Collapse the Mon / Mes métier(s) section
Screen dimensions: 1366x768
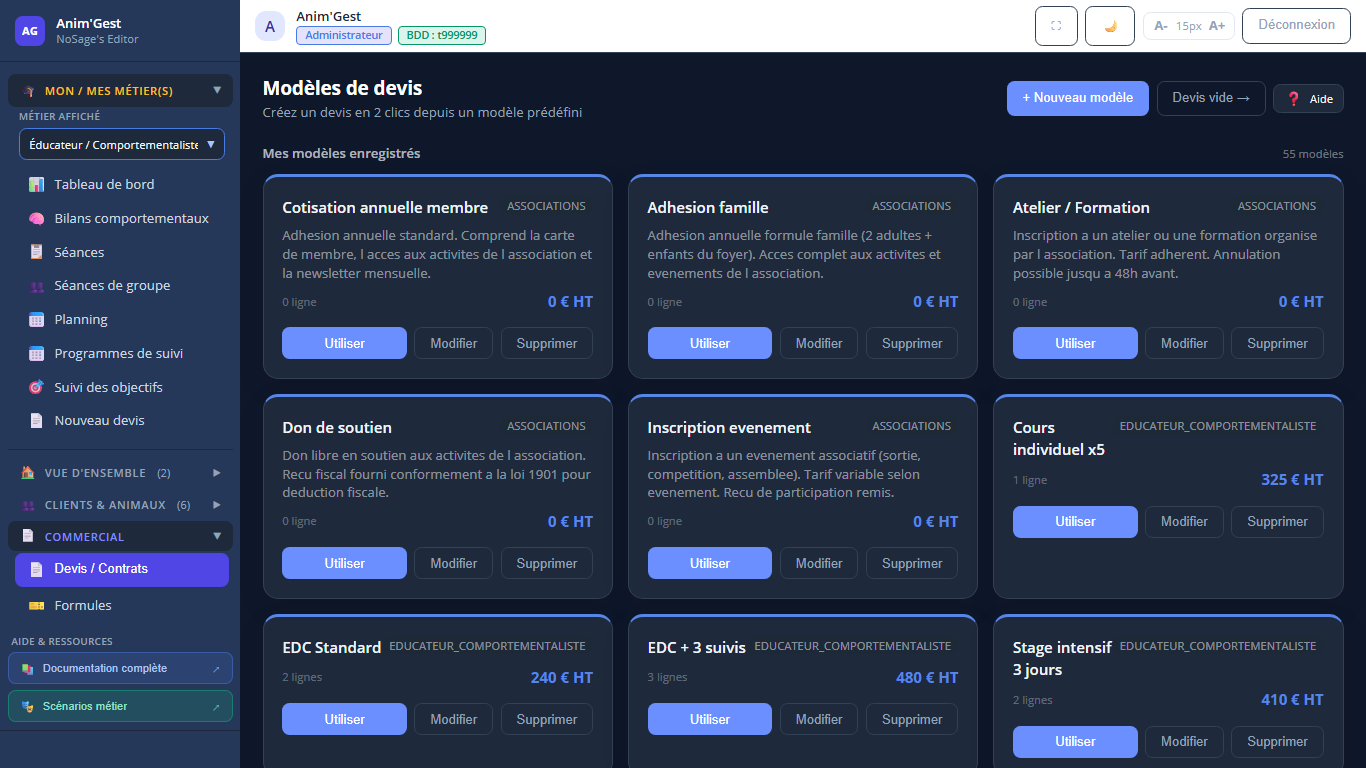coord(120,91)
